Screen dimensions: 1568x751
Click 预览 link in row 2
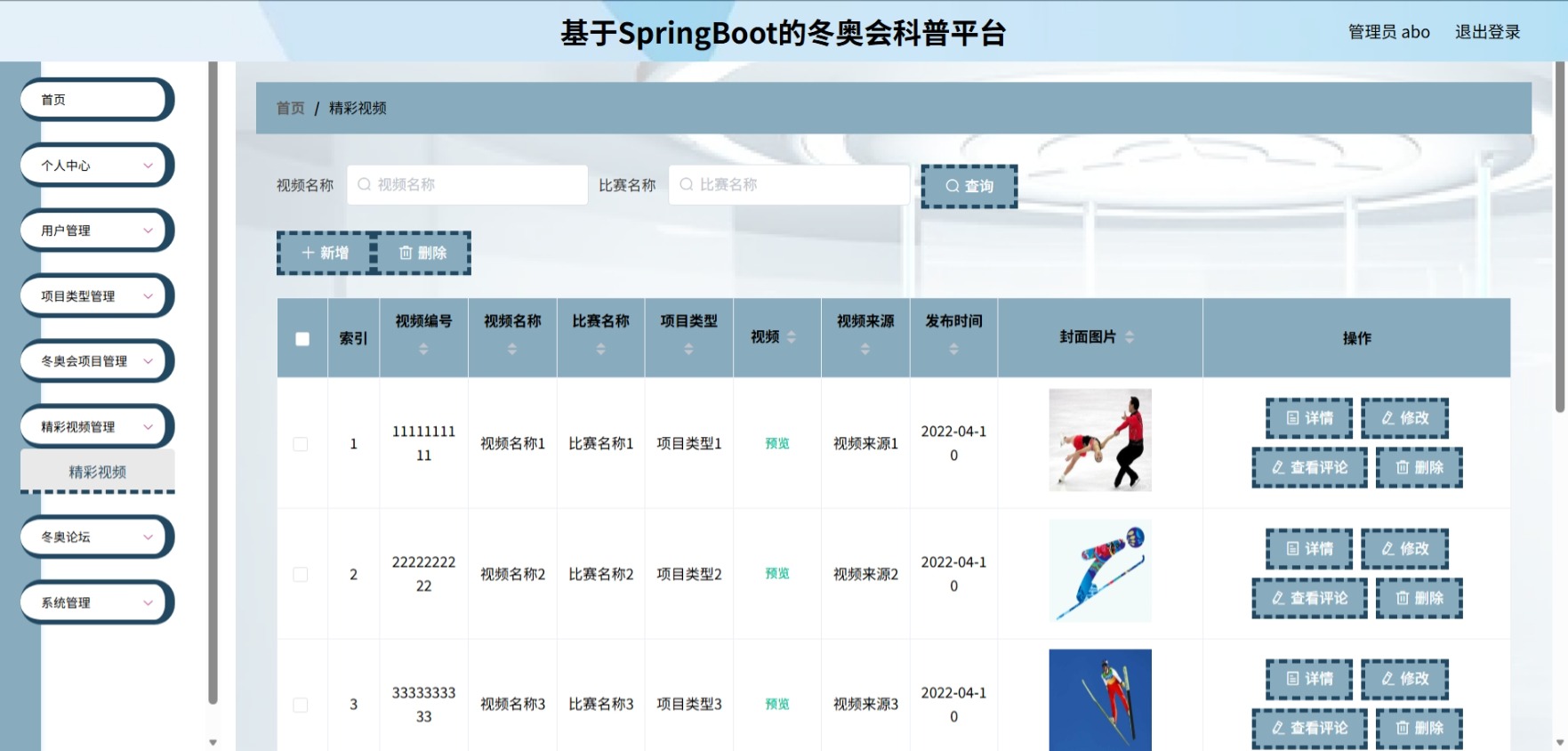pos(777,574)
